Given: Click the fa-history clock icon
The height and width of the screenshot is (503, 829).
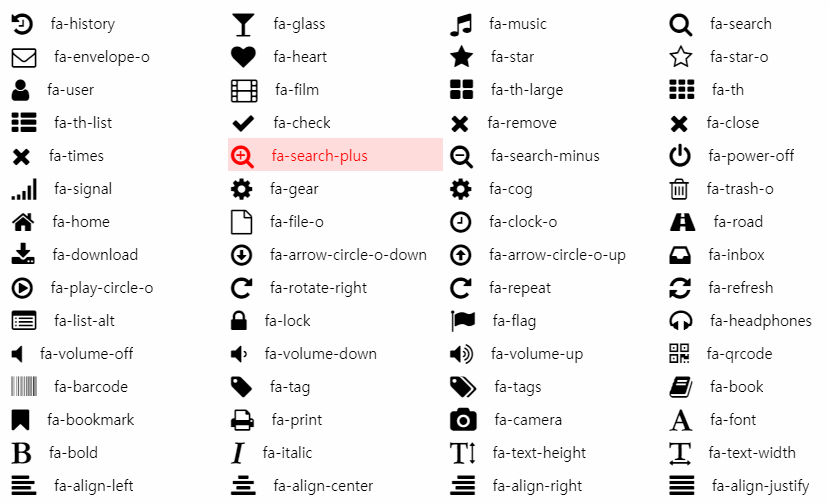Looking at the screenshot, I should click(x=22, y=24).
